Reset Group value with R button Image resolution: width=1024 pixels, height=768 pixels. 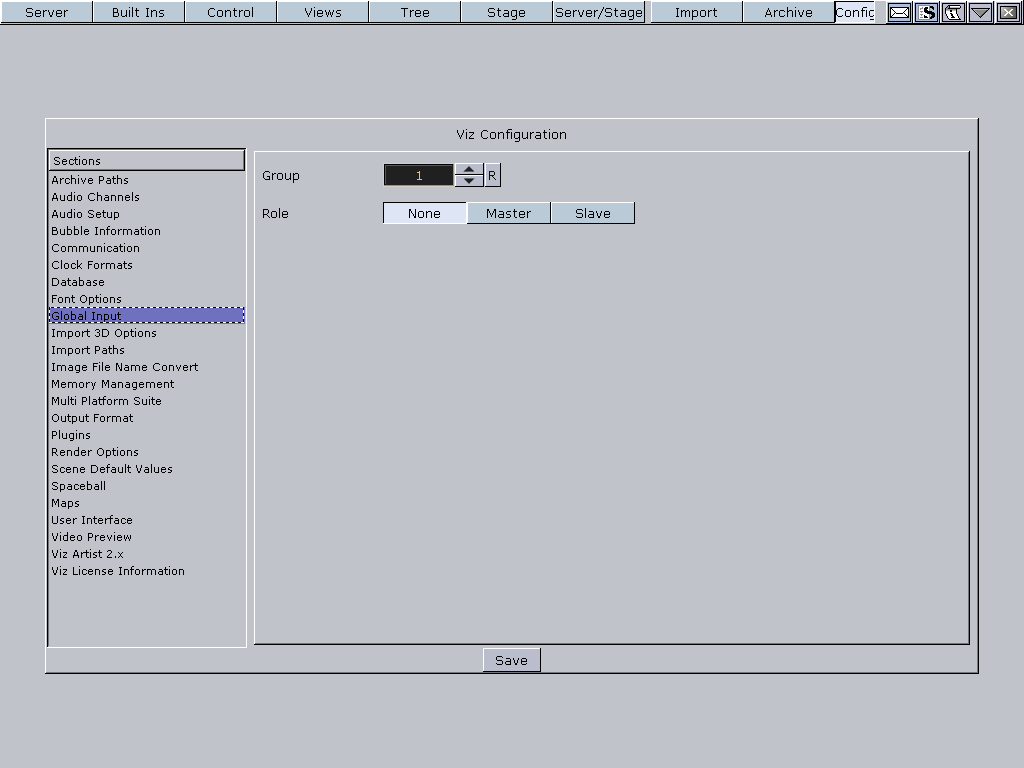coord(492,176)
